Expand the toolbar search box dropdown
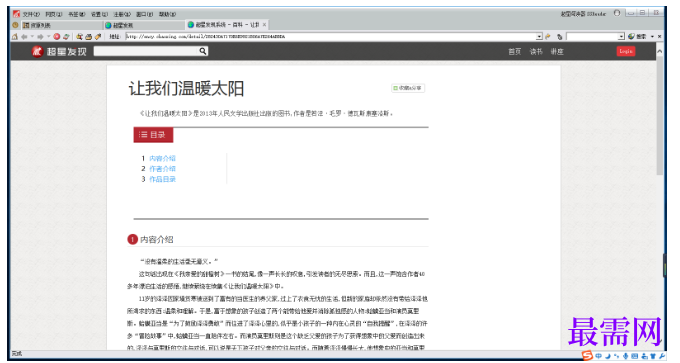The image size is (680, 363). coord(621,37)
